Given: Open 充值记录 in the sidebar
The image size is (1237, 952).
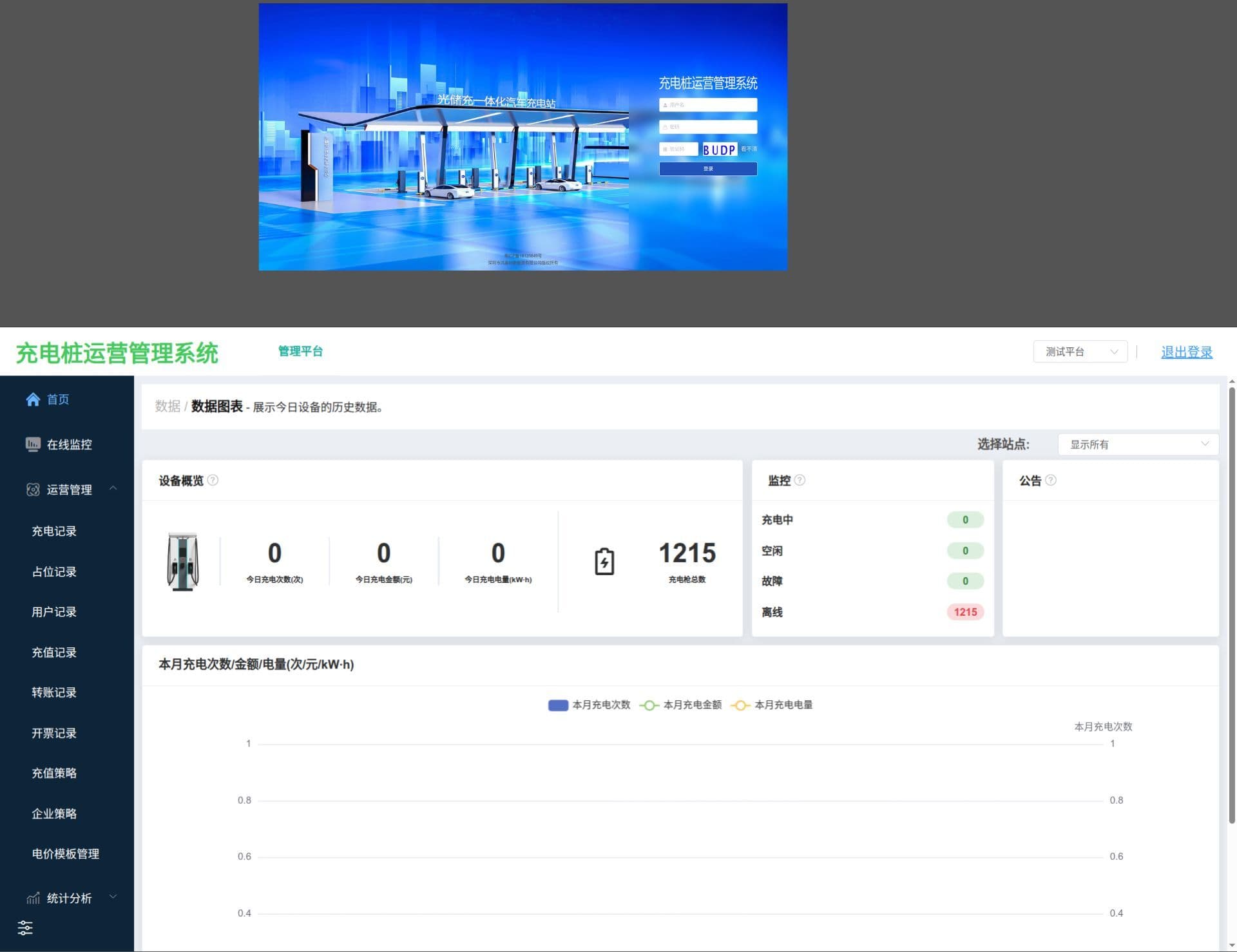Looking at the screenshot, I should click(54, 652).
